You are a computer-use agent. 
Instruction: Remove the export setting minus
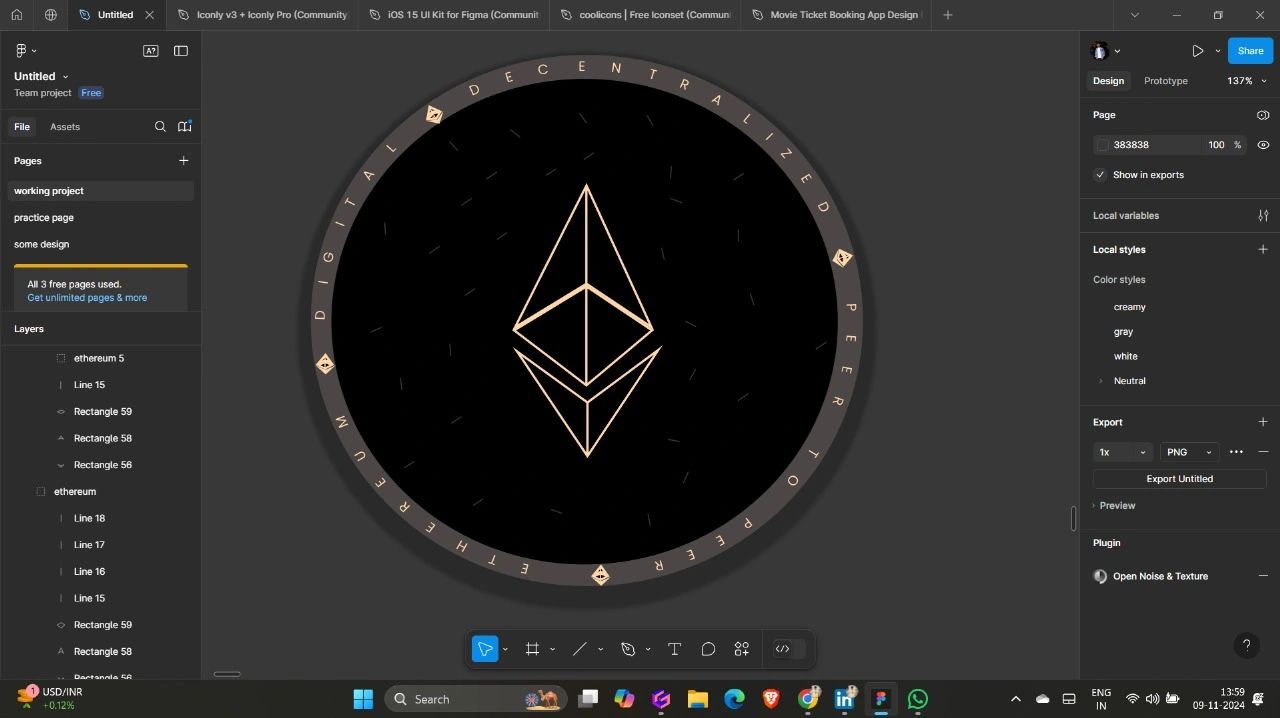coord(1263,452)
